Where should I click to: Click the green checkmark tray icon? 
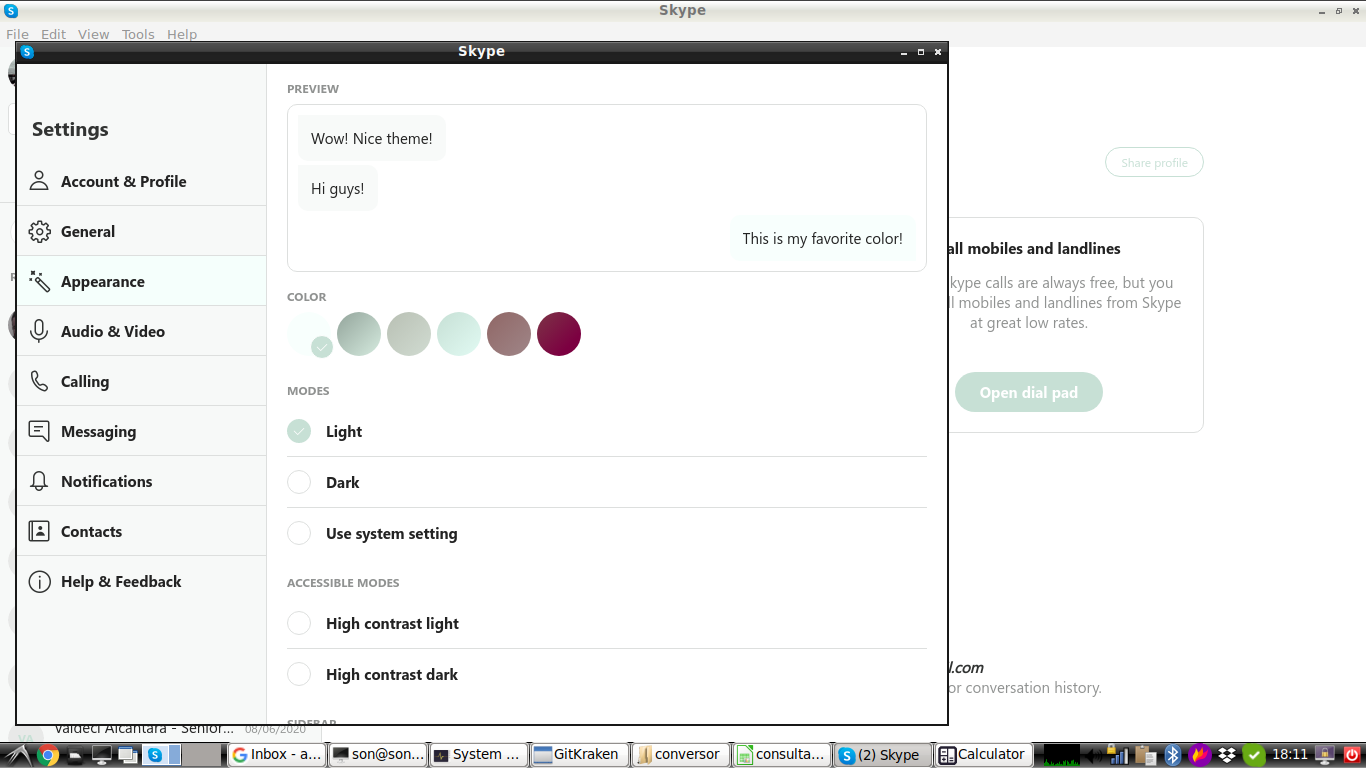(x=1254, y=755)
